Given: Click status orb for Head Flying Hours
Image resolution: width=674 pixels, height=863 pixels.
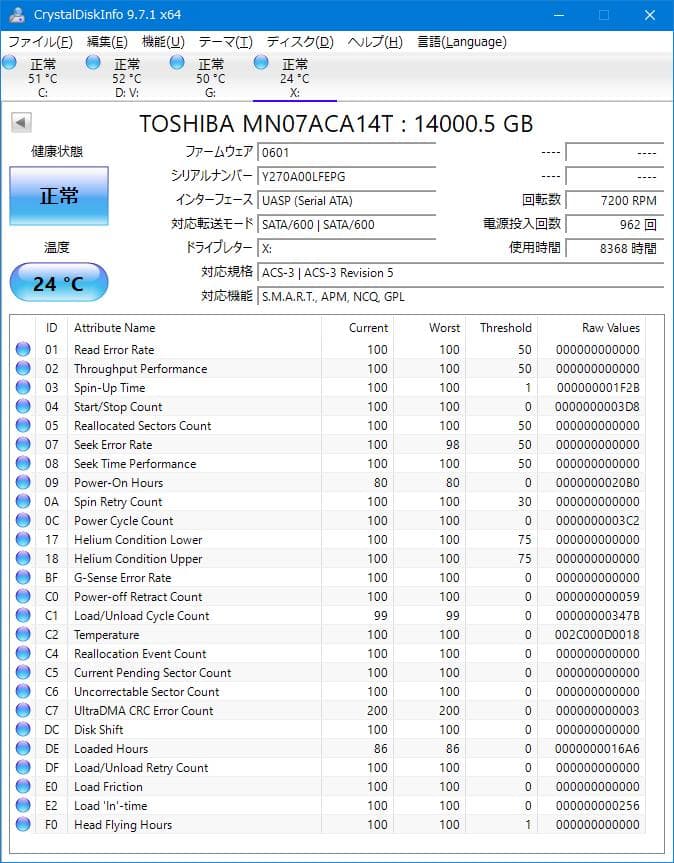Looking at the screenshot, I should (x=23, y=824).
